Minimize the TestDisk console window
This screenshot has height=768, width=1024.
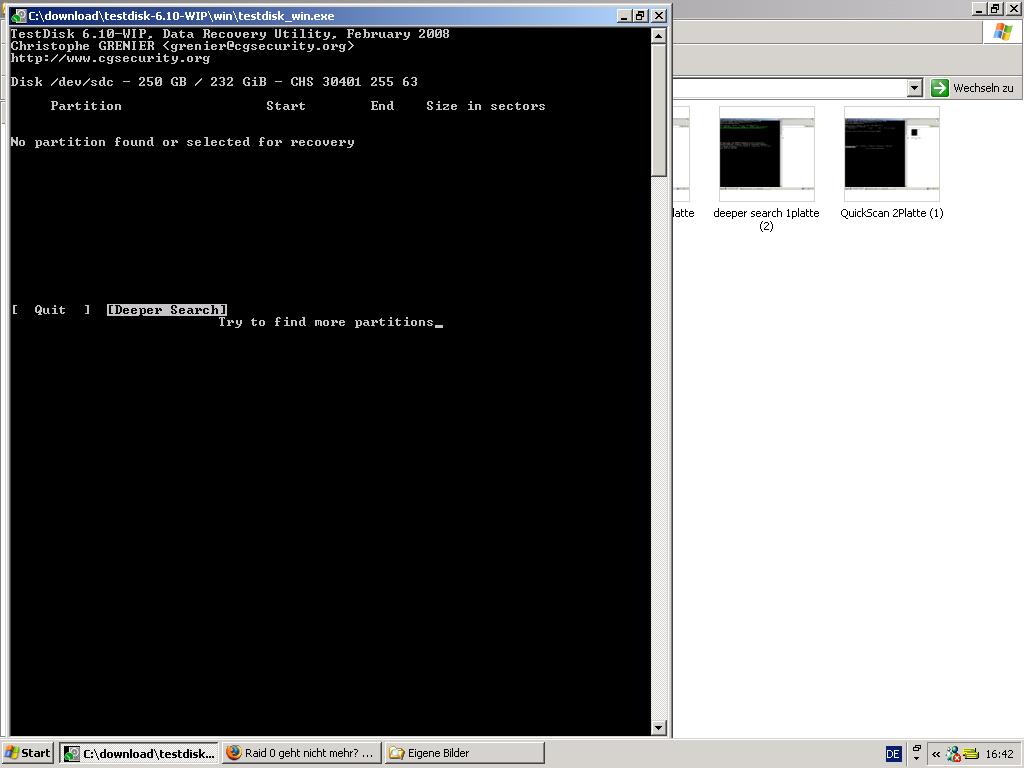point(624,16)
